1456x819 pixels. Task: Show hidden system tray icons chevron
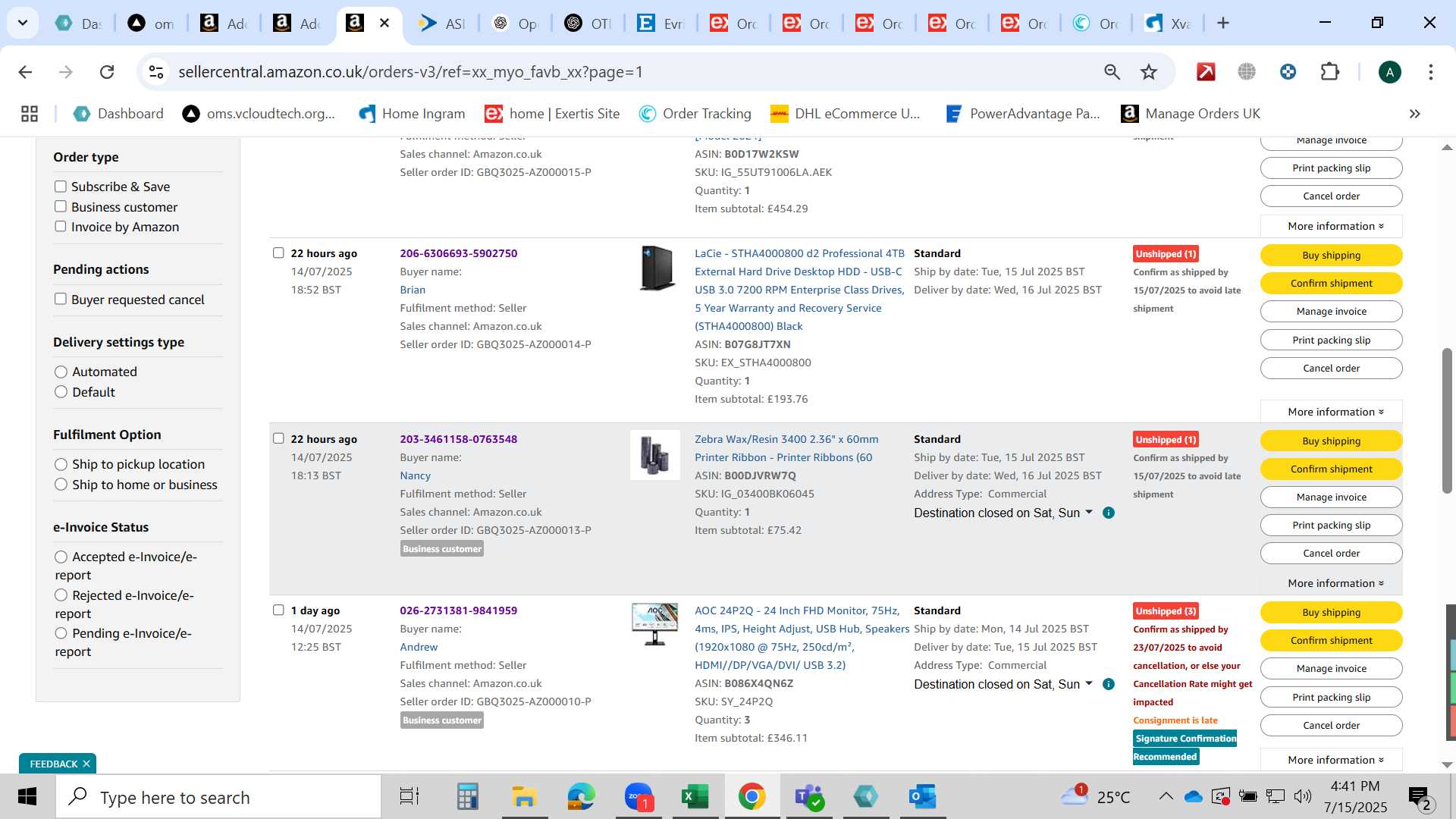1166,796
